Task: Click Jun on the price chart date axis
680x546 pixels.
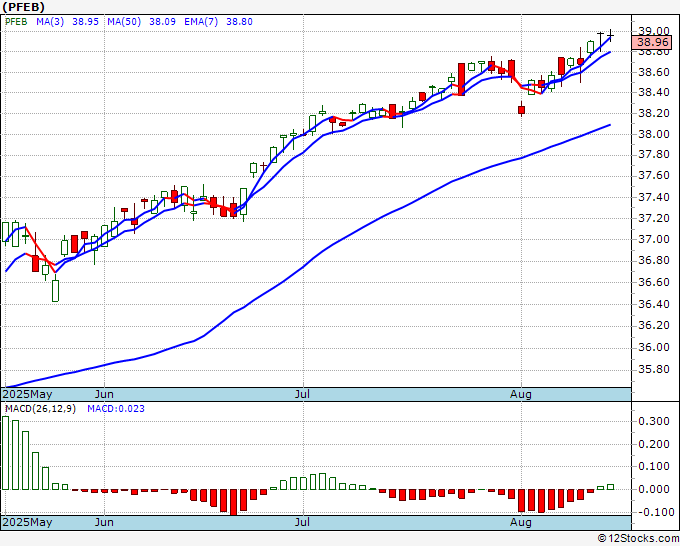Action: [x=104, y=394]
